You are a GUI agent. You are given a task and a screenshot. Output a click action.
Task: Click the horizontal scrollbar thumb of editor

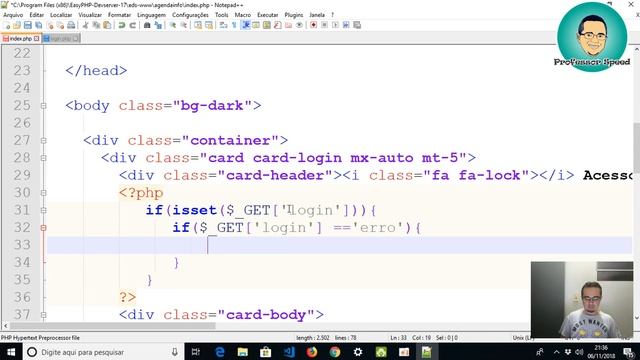(113, 326)
